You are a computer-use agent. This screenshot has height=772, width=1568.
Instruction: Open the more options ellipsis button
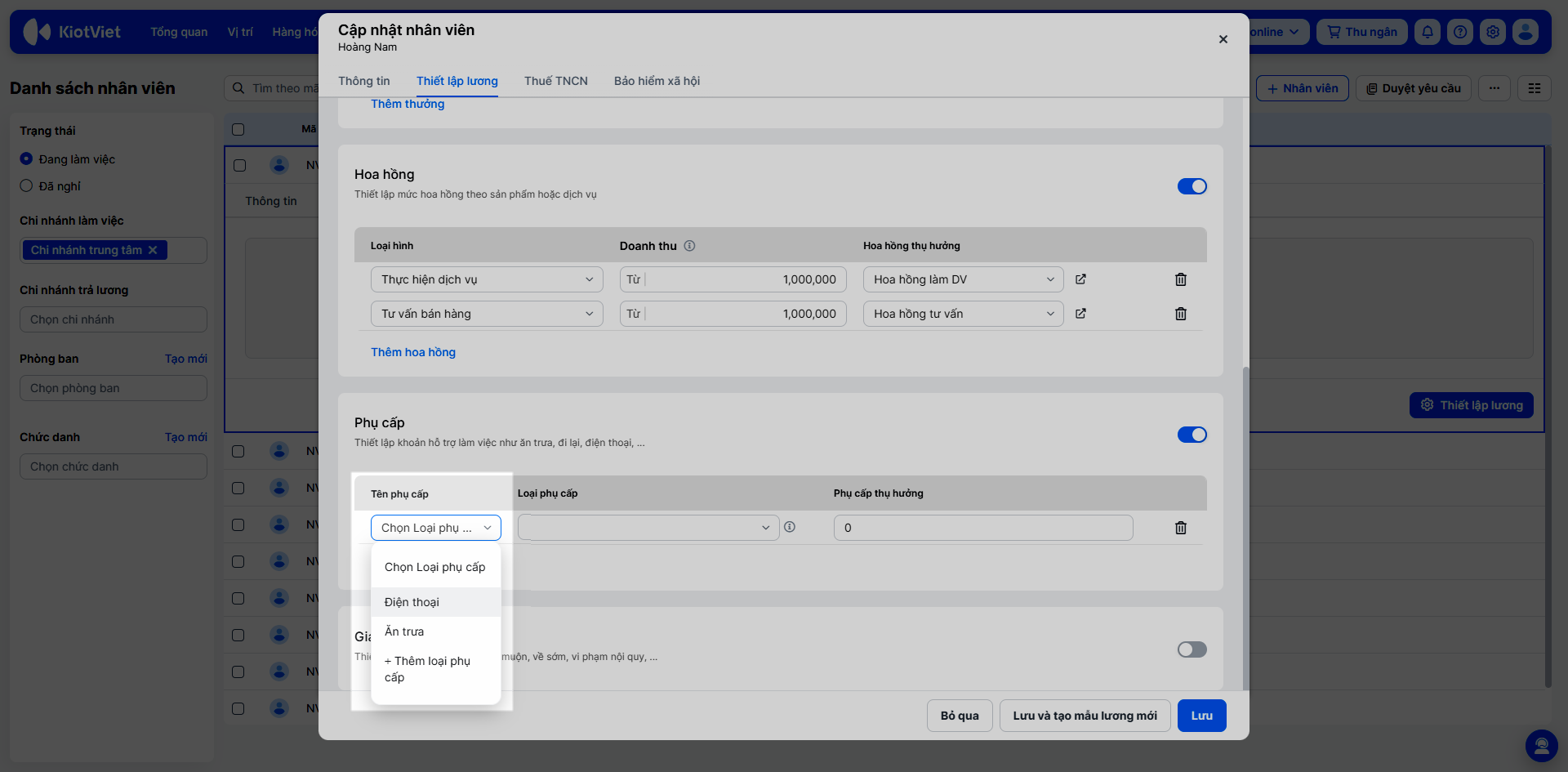[x=1494, y=88]
